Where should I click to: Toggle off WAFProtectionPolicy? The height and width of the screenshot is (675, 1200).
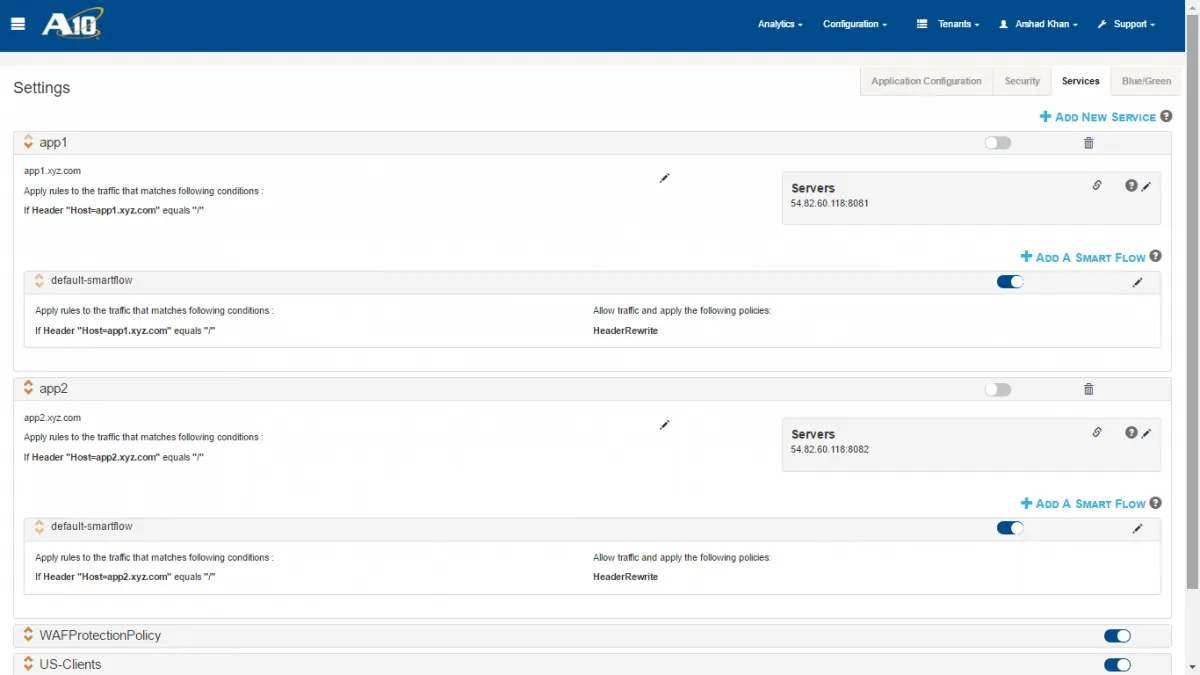click(x=1117, y=635)
